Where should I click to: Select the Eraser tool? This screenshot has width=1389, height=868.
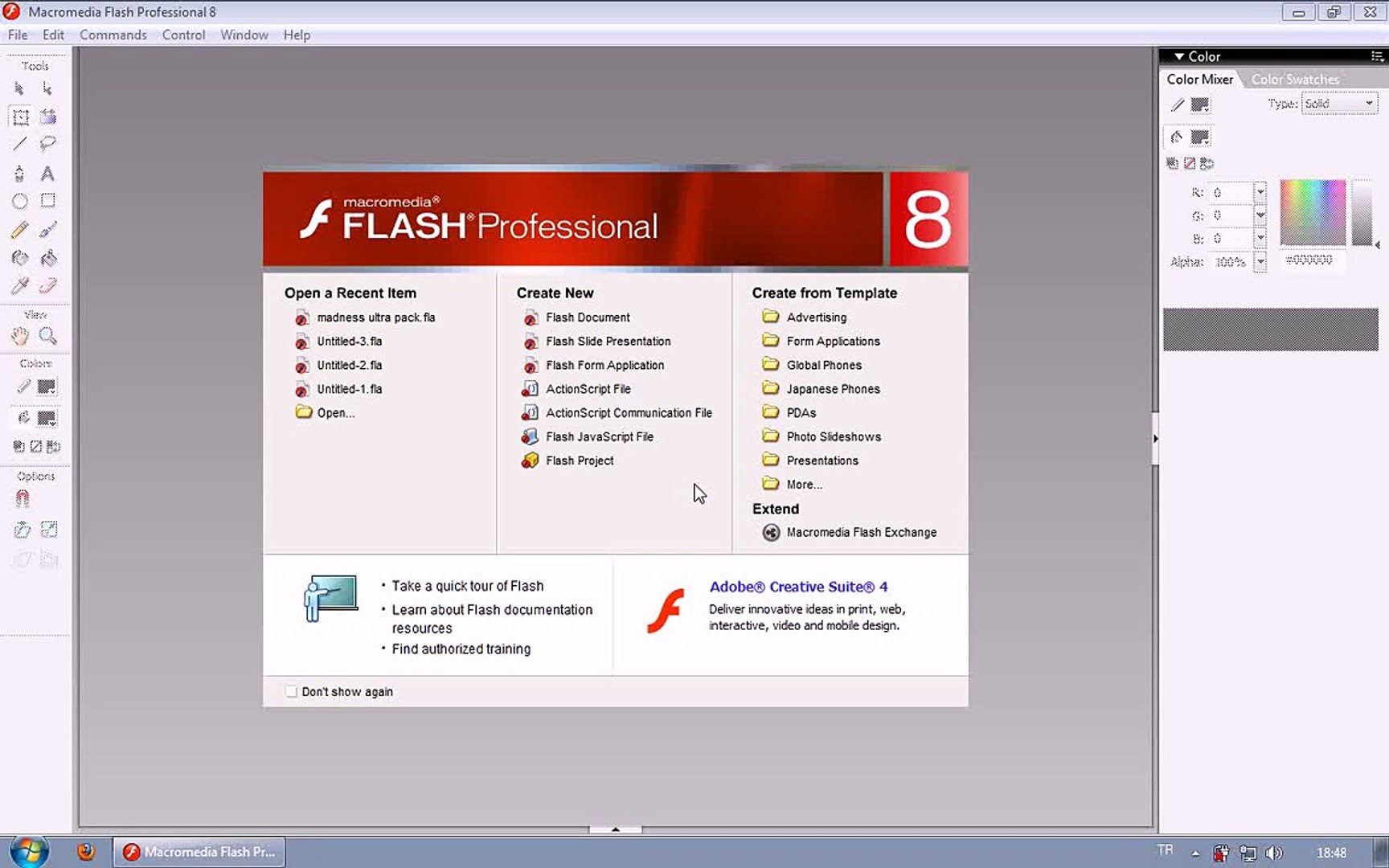point(48,286)
